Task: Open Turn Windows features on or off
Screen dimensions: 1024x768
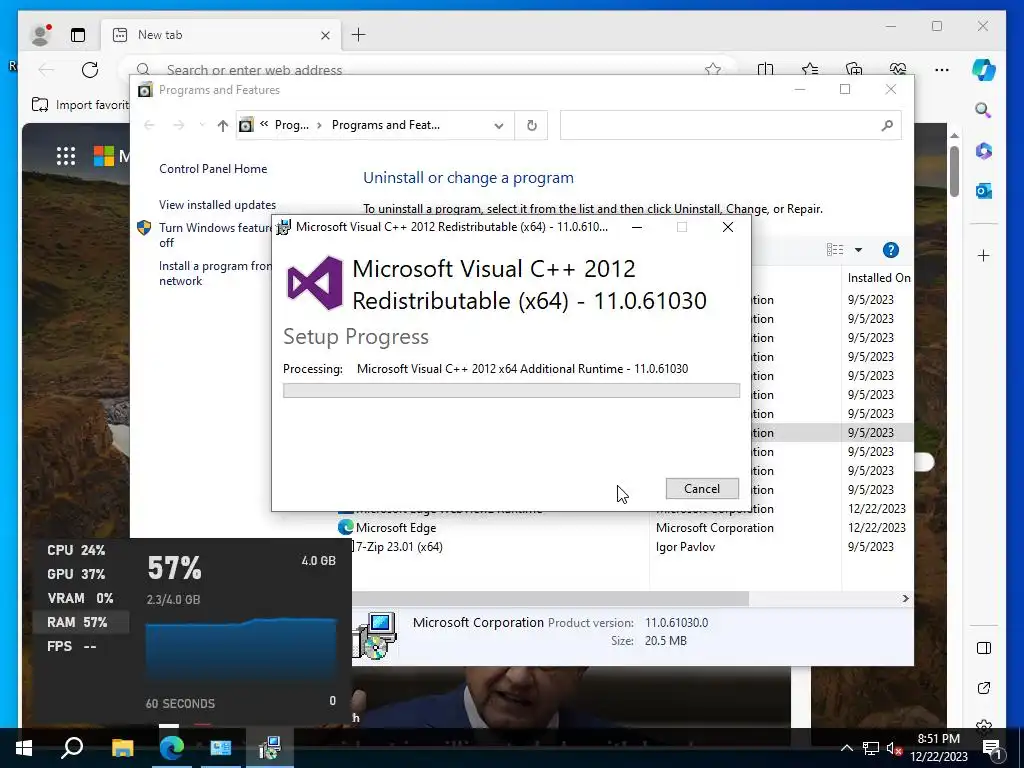Action: click(215, 234)
